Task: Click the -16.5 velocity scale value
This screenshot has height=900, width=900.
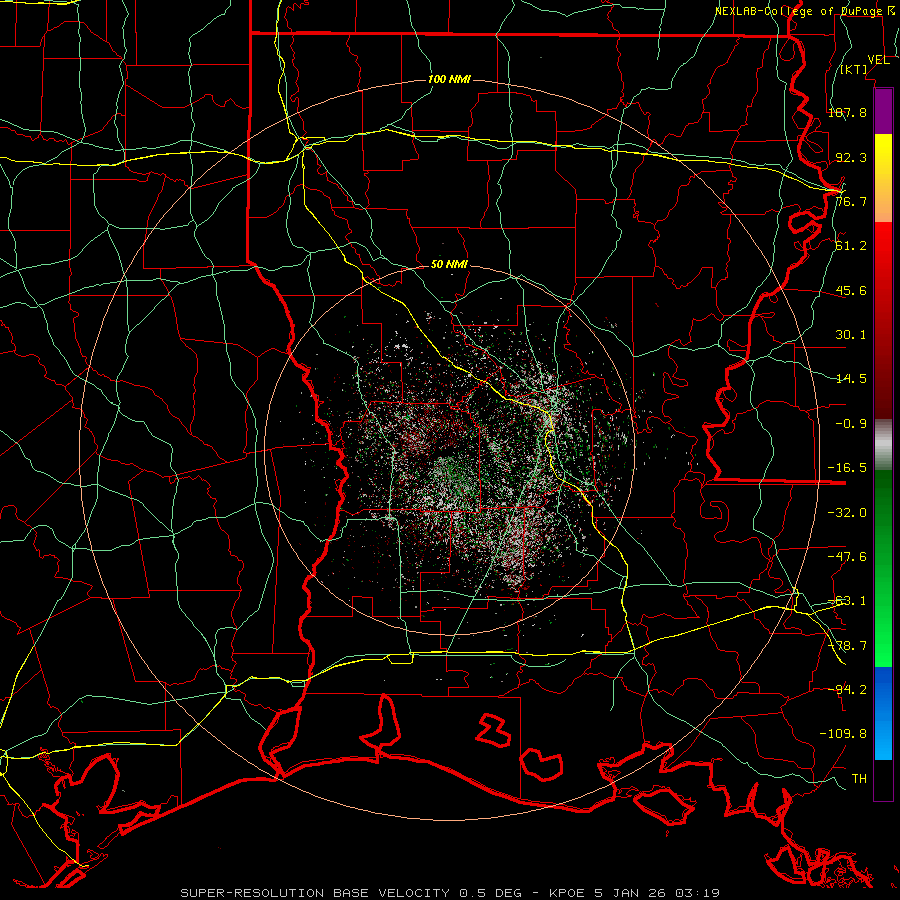Action: [847, 468]
